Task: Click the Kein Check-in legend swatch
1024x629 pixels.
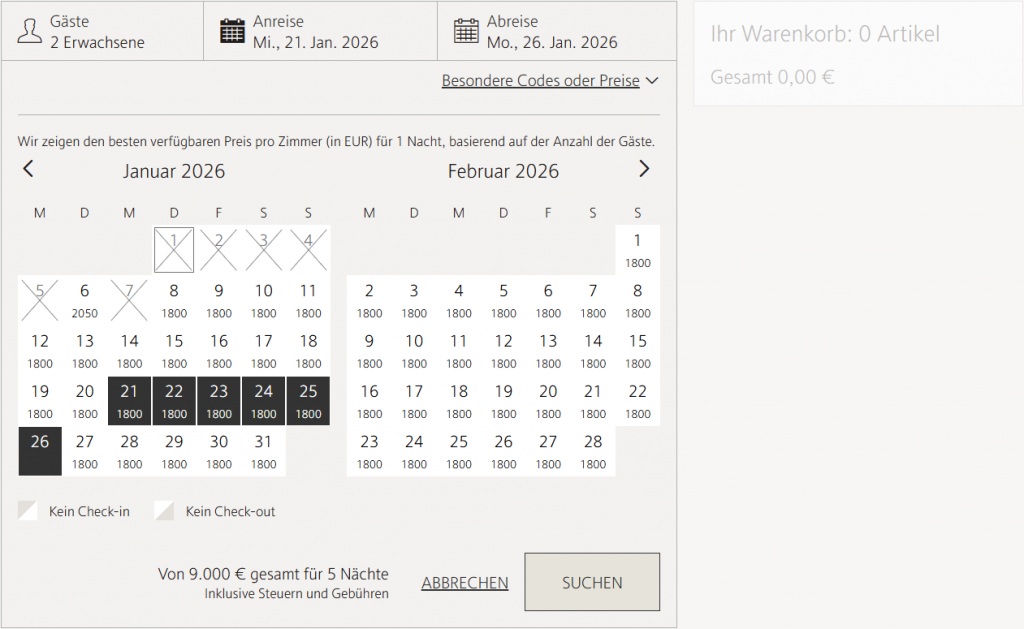Action: tap(27, 511)
